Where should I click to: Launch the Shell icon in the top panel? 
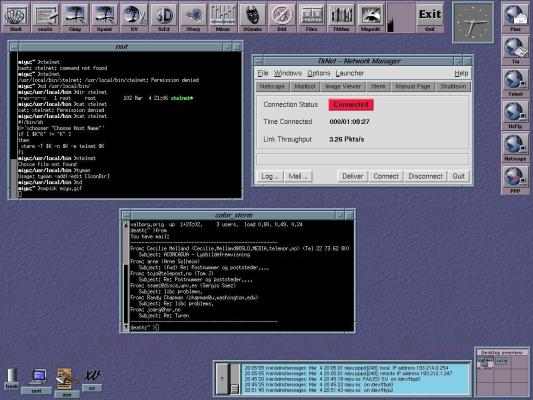pyautogui.click(x=16, y=16)
